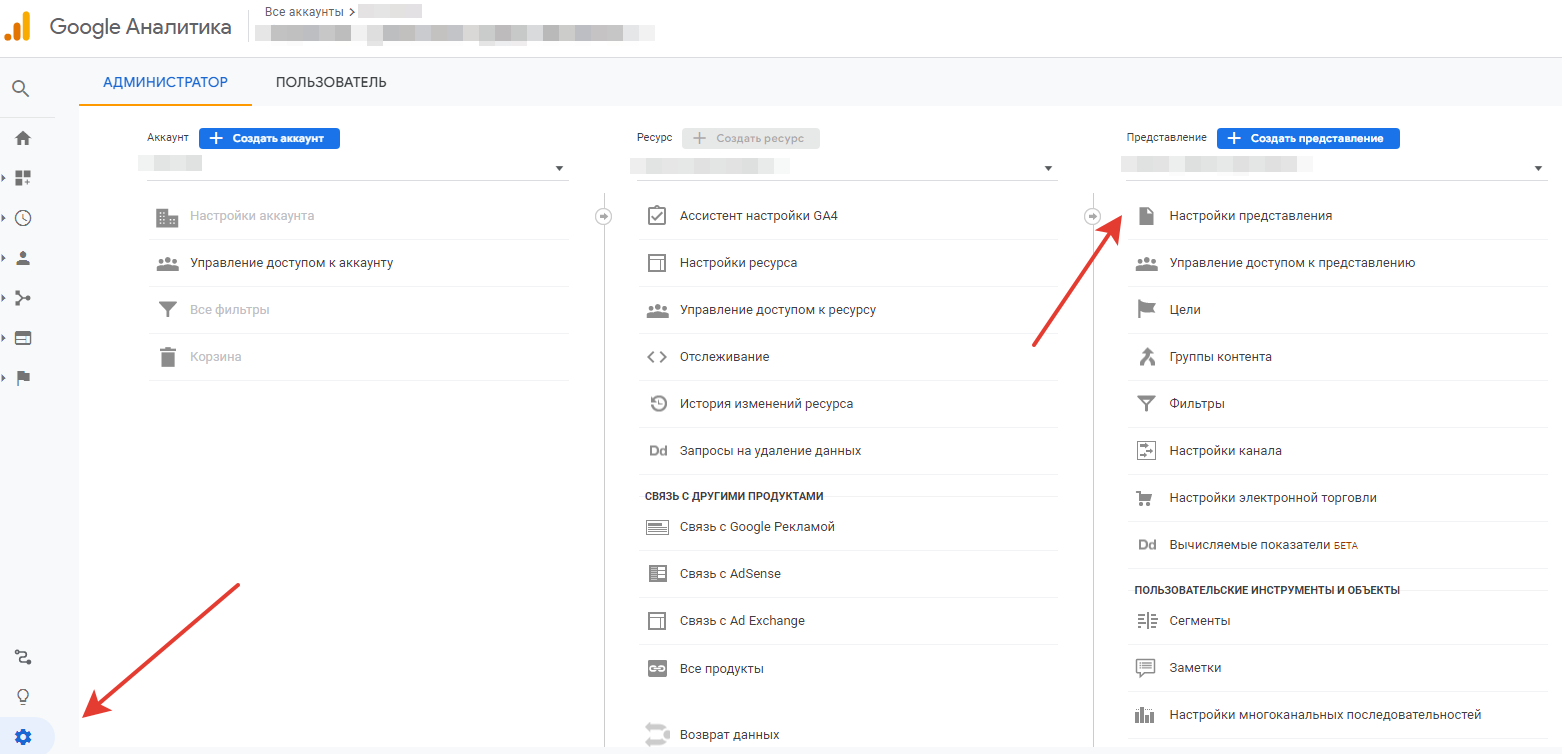Click Все аккаунты breadcrumb in header
Viewport: 1562px width, 754px height.
[x=304, y=11]
